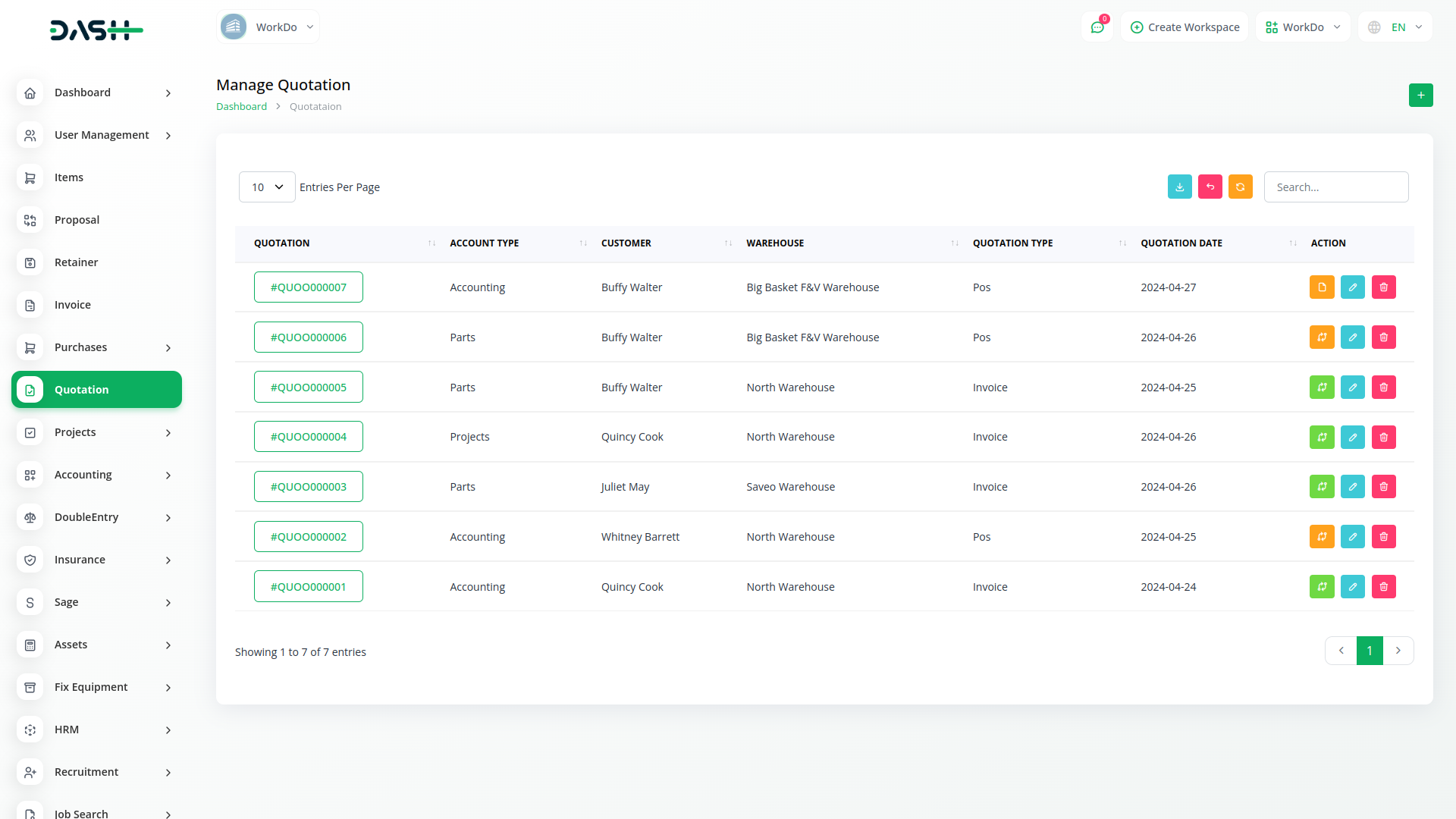Expand the Accounting sidebar menu
The height and width of the screenshot is (819, 1456).
[96, 475]
